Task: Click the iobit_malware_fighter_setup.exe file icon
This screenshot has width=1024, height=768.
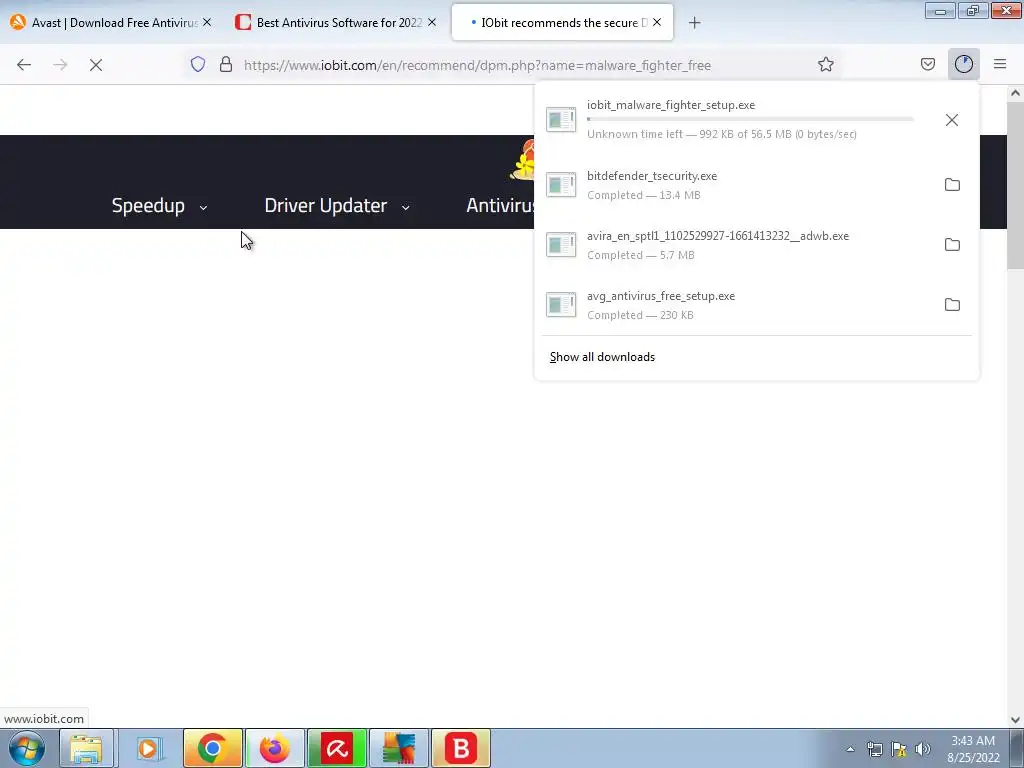Action: click(561, 120)
